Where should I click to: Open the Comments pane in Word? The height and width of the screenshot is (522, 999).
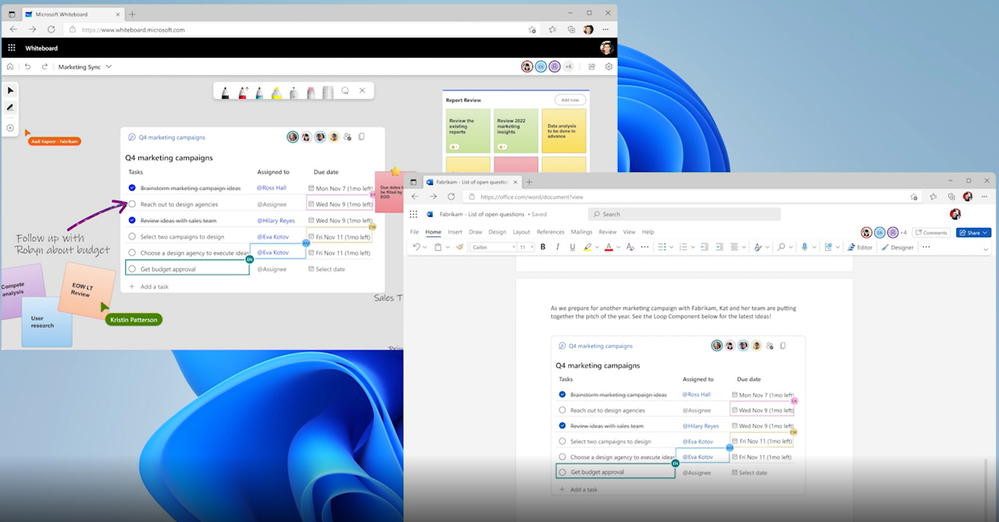coord(931,233)
